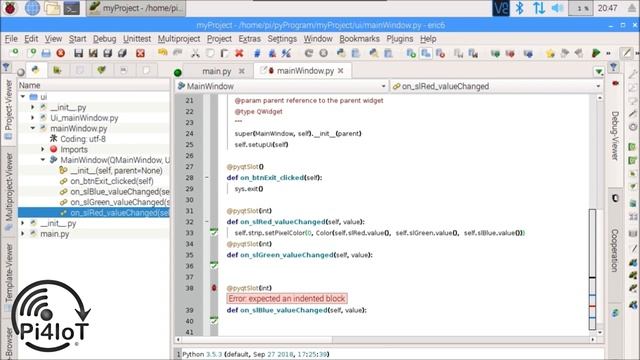
Task: Close the mainWindow.py tab
Action: (341, 71)
